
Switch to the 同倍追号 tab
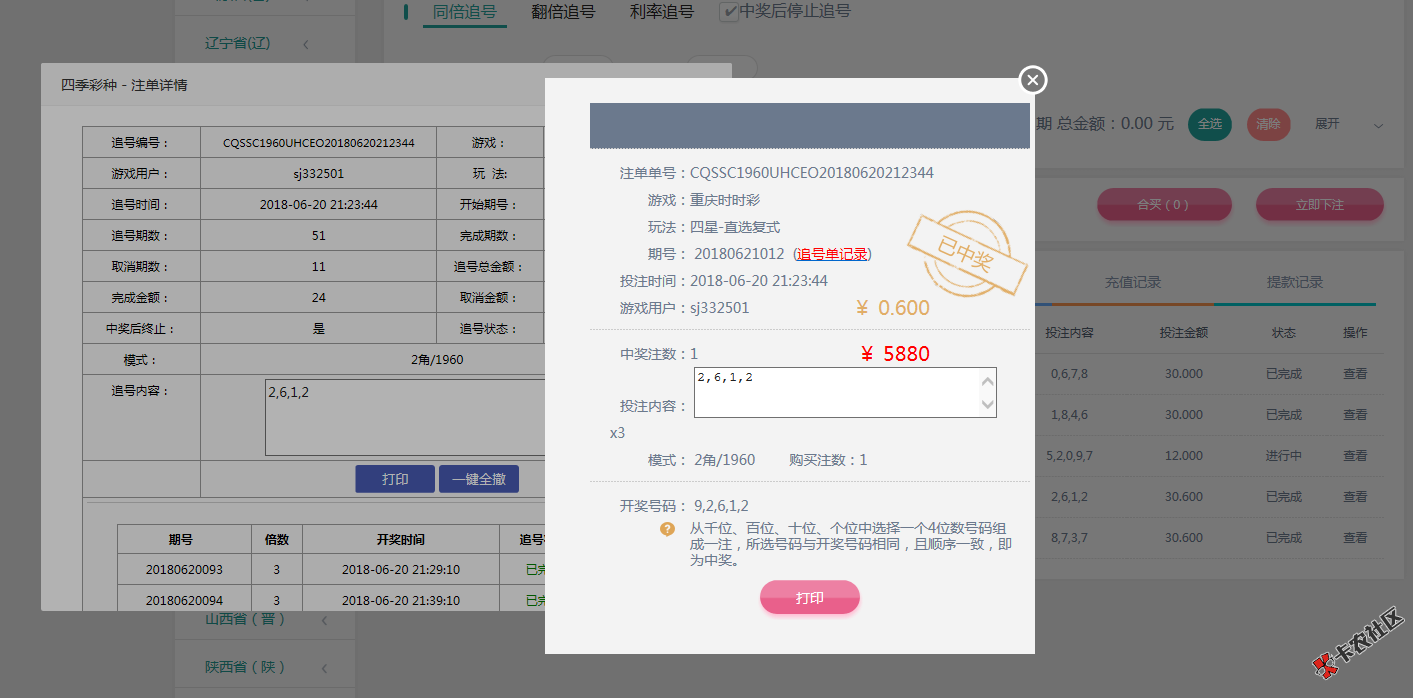[x=465, y=12]
